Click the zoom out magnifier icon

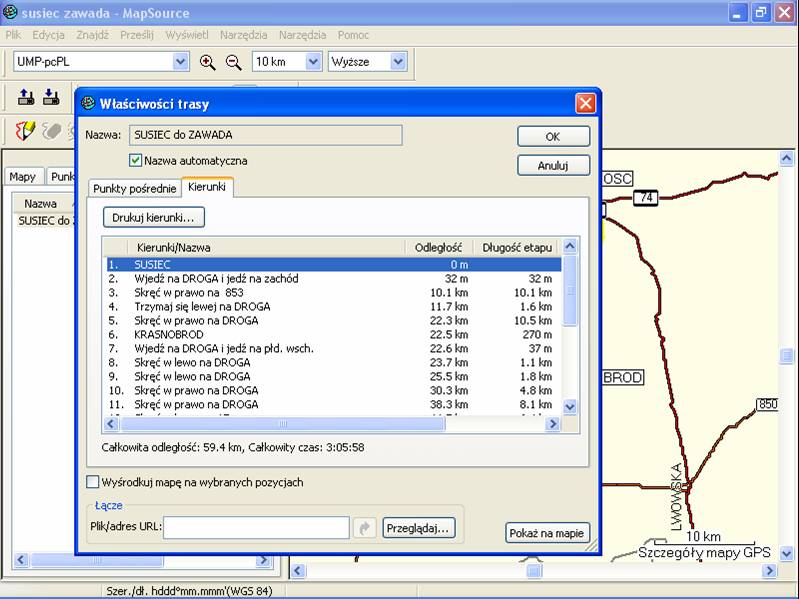coord(234,62)
